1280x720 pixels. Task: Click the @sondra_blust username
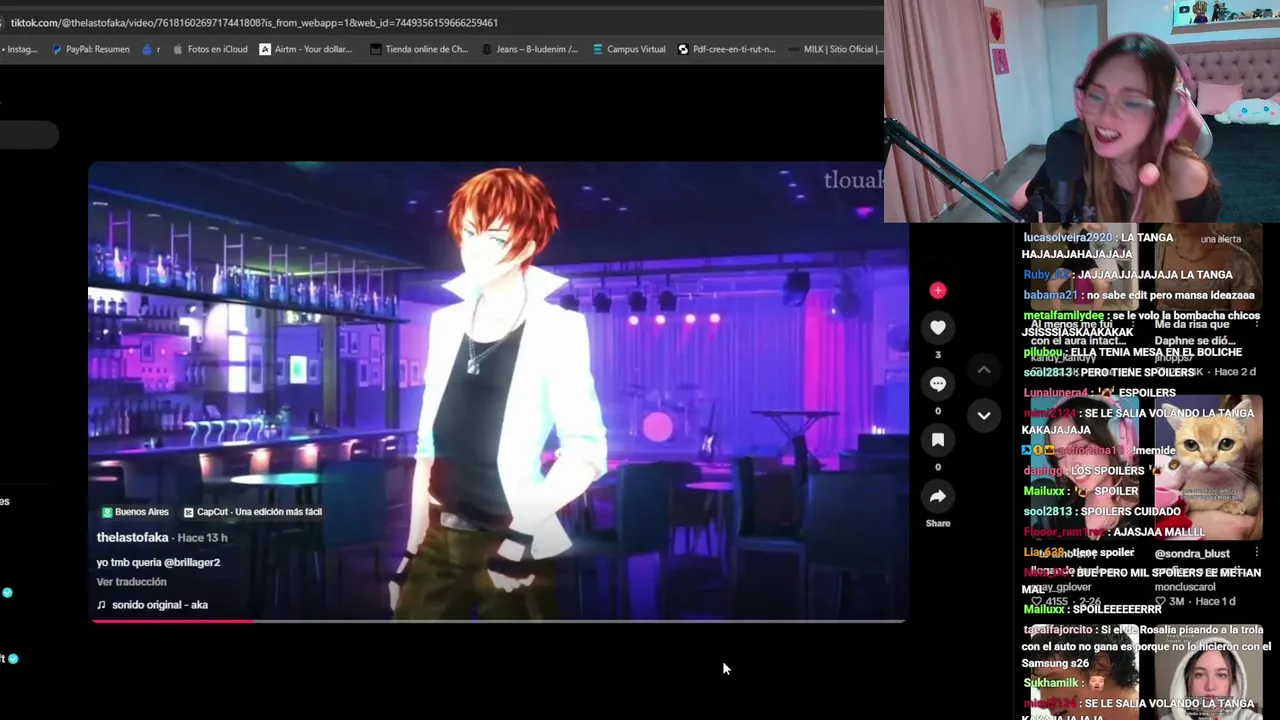(x=1192, y=554)
